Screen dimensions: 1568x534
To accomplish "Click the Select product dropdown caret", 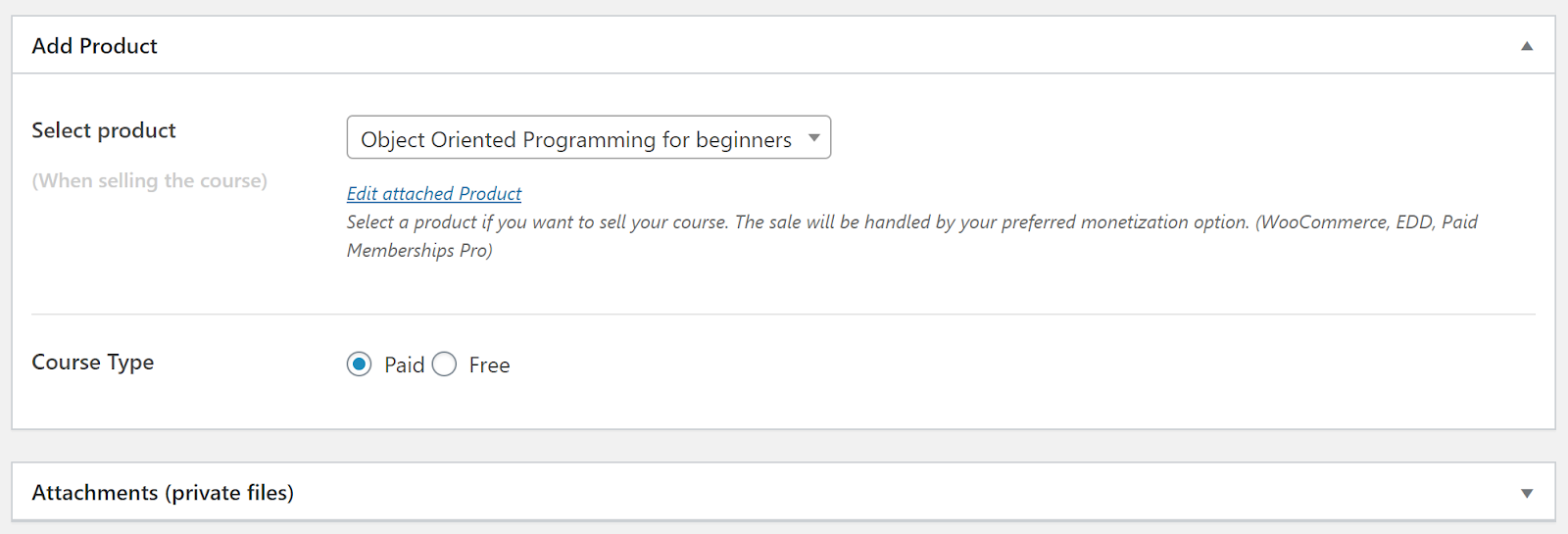I will [813, 138].
